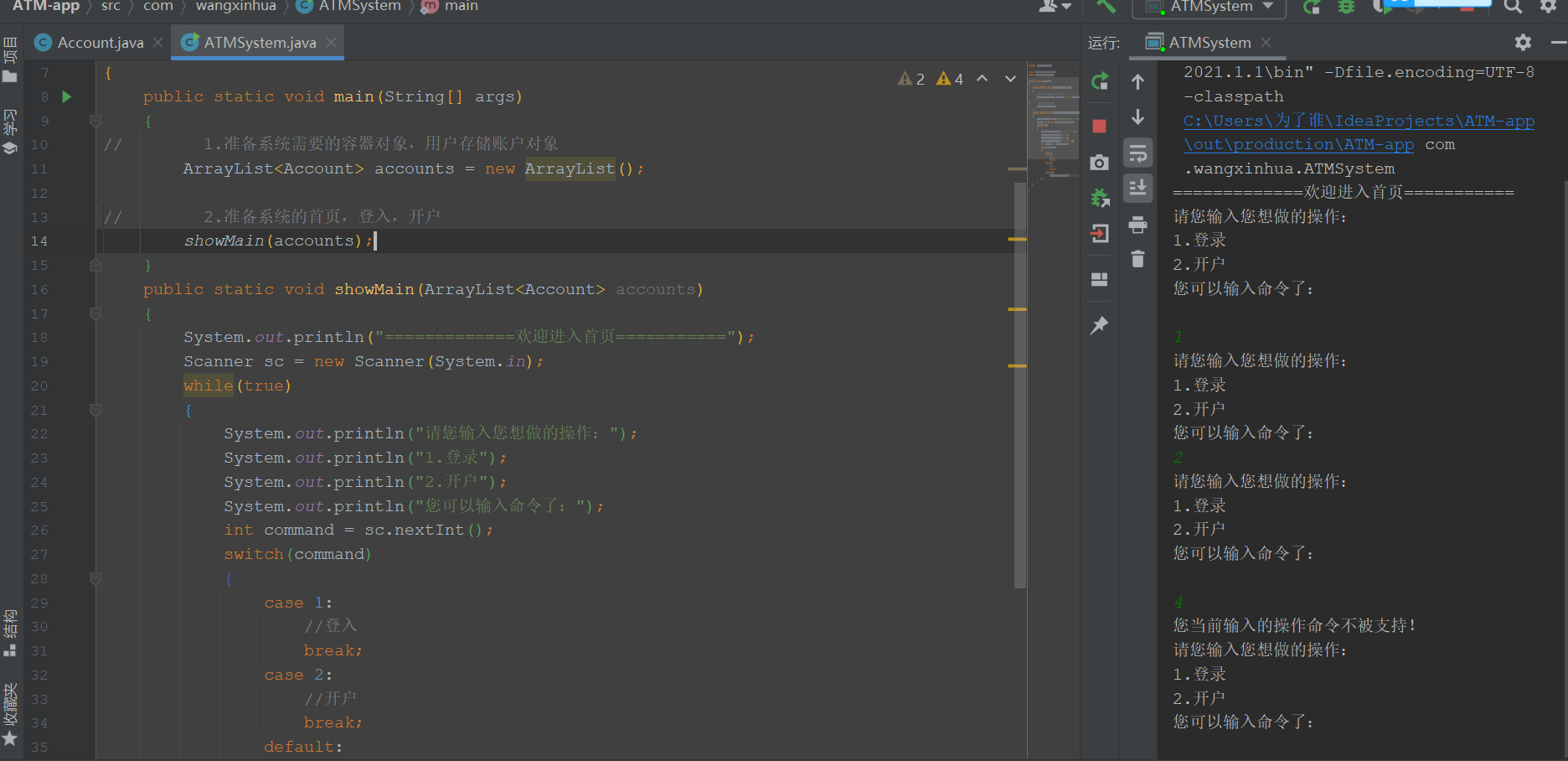Toggle scroll to end of console
This screenshot has height=761, width=1568.
click(1137, 188)
